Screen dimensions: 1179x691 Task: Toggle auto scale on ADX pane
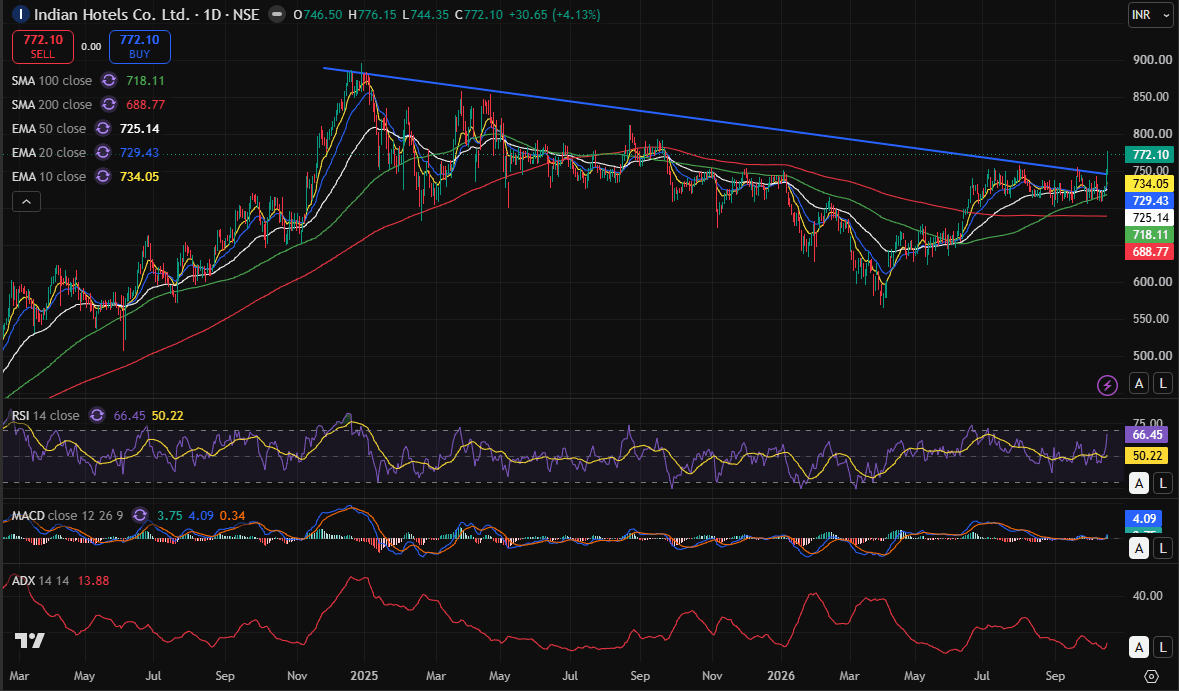(x=1139, y=647)
